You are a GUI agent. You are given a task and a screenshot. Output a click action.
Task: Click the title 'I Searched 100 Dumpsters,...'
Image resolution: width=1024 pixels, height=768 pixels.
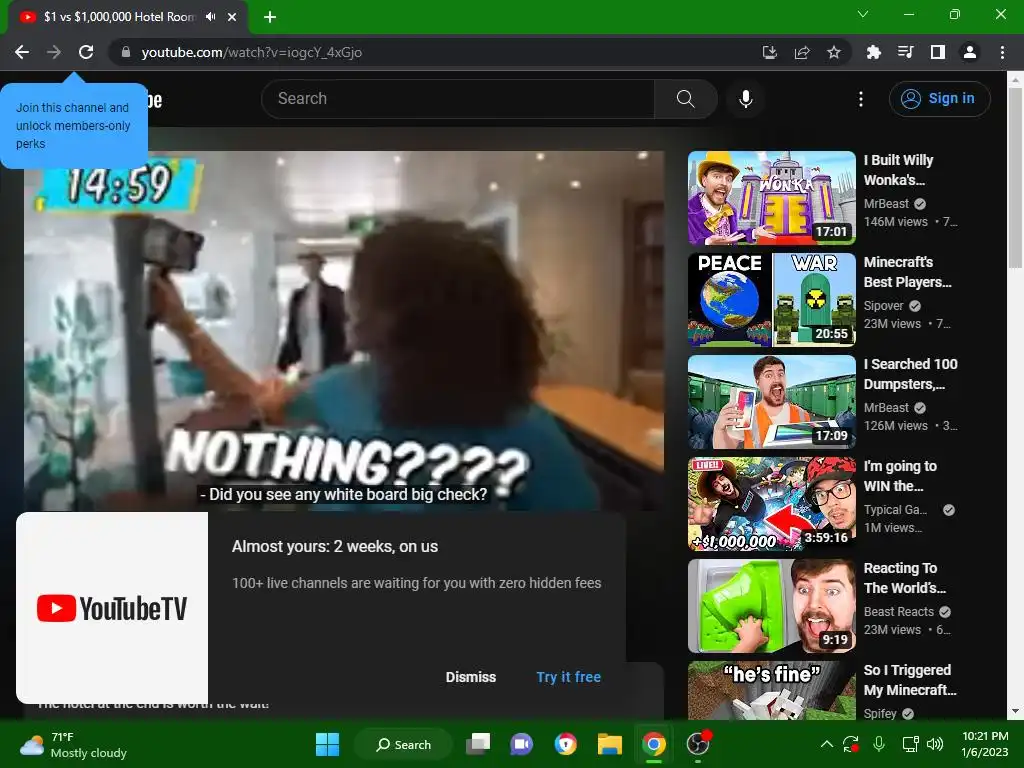910,374
